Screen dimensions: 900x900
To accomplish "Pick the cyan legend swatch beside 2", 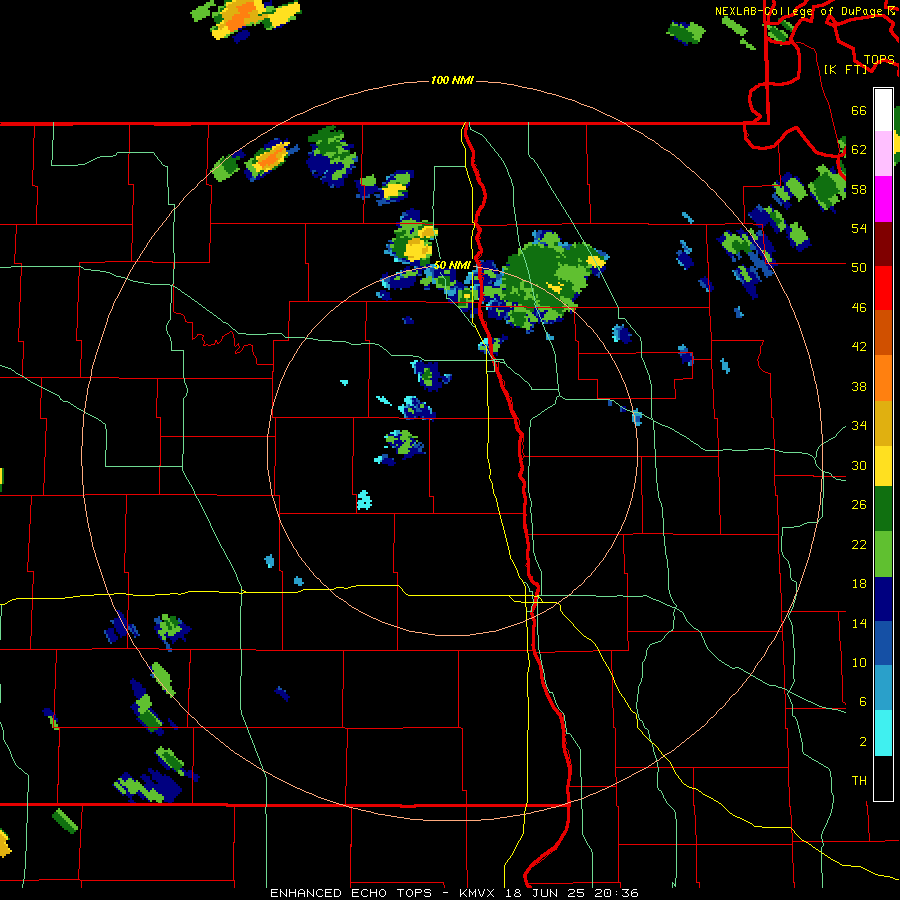I will [883, 733].
